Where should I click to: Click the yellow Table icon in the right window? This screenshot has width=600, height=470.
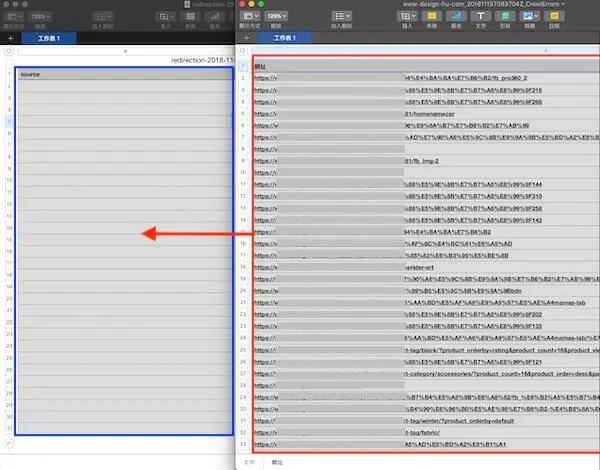click(x=432, y=16)
